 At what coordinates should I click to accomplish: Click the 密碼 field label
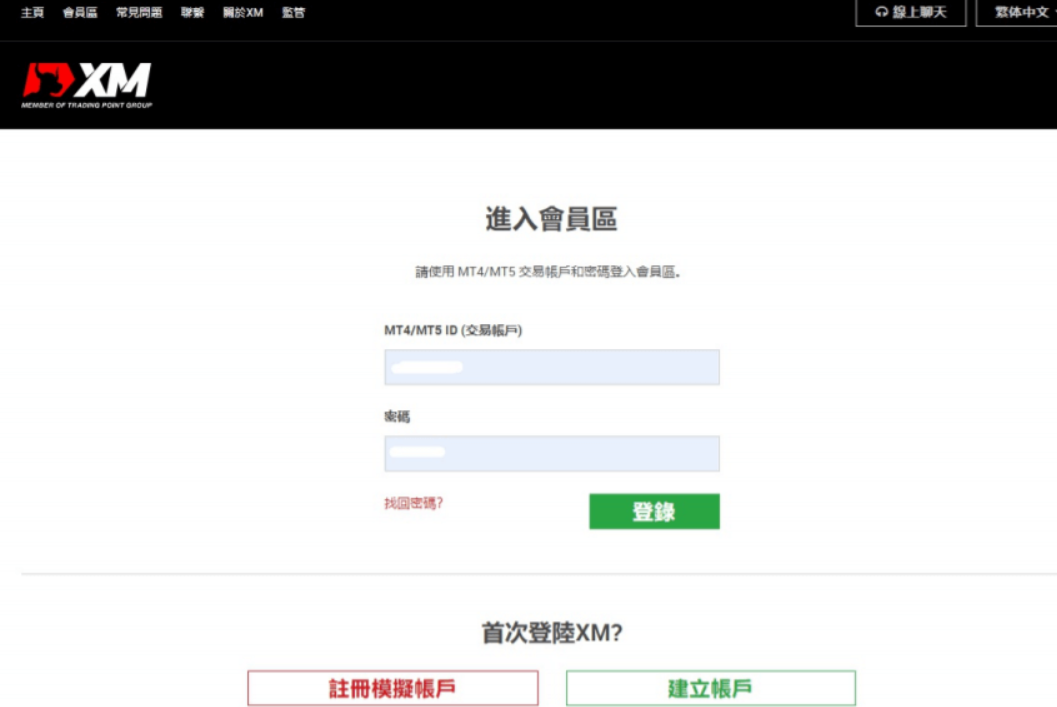[x=397, y=417]
